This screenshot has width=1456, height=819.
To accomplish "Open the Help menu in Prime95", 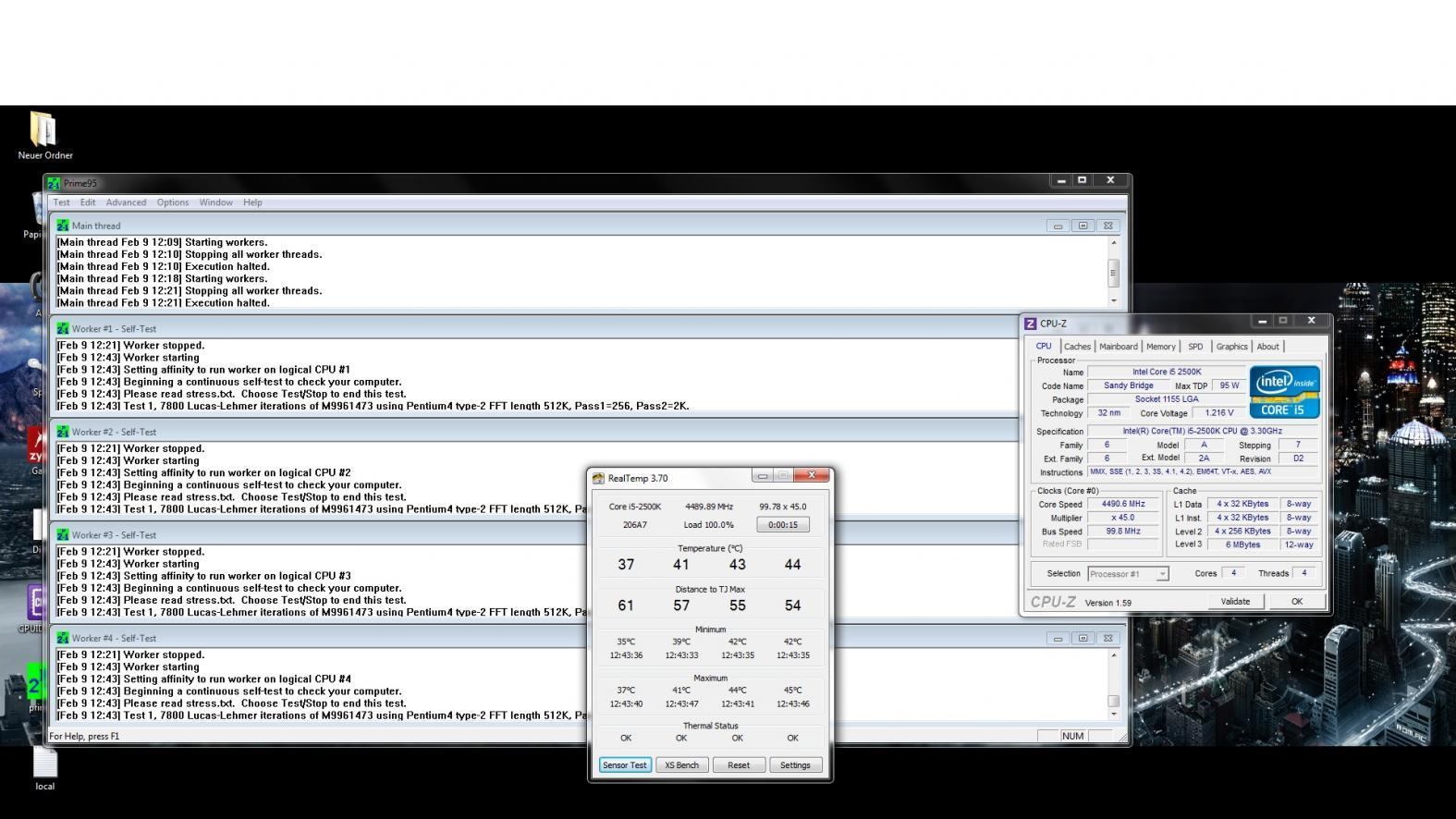I will coord(252,202).
